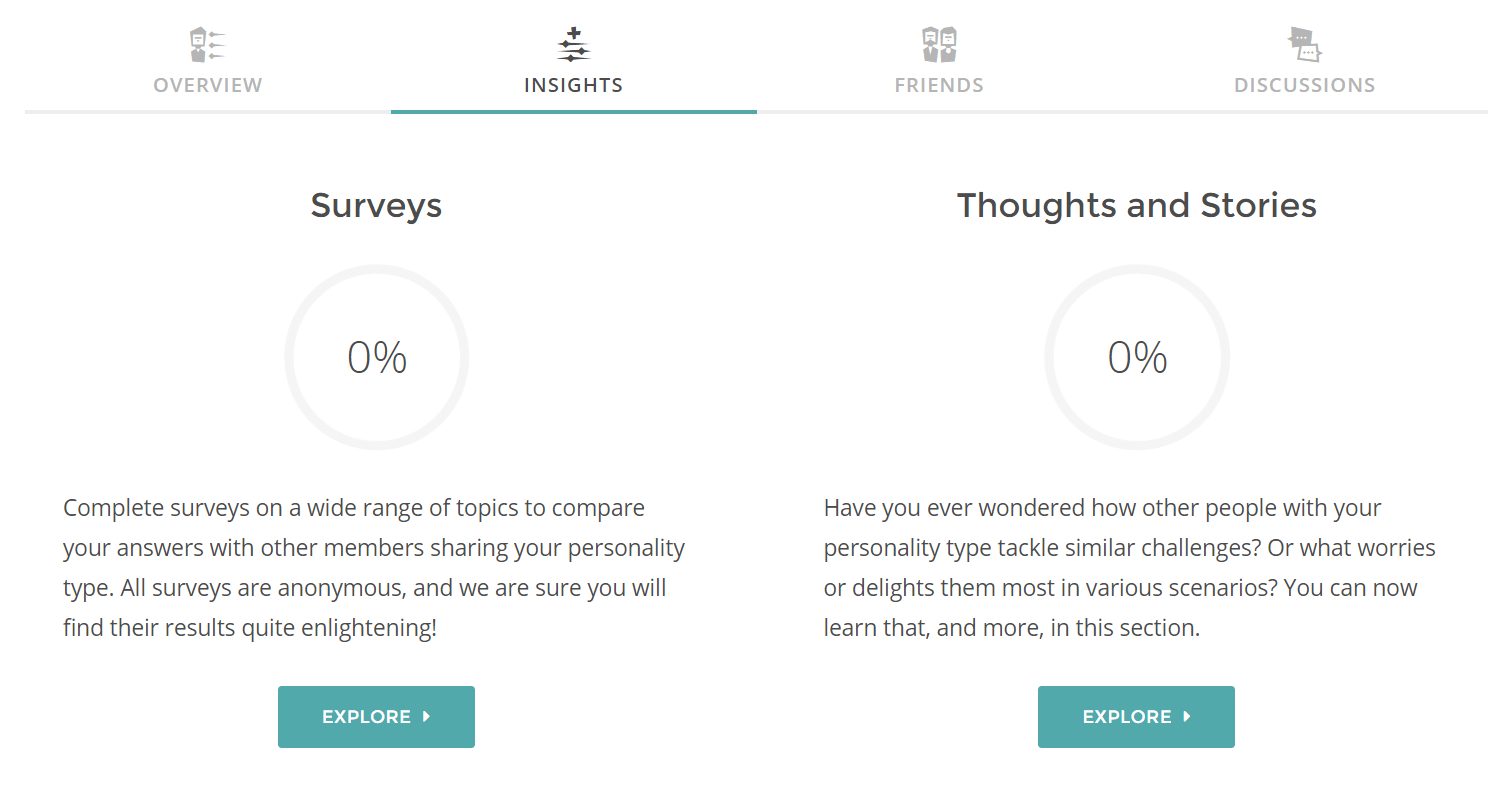Click the 0% text under Thoughts and Stories
The height and width of the screenshot is (793, 1507).
point(1137,358)
